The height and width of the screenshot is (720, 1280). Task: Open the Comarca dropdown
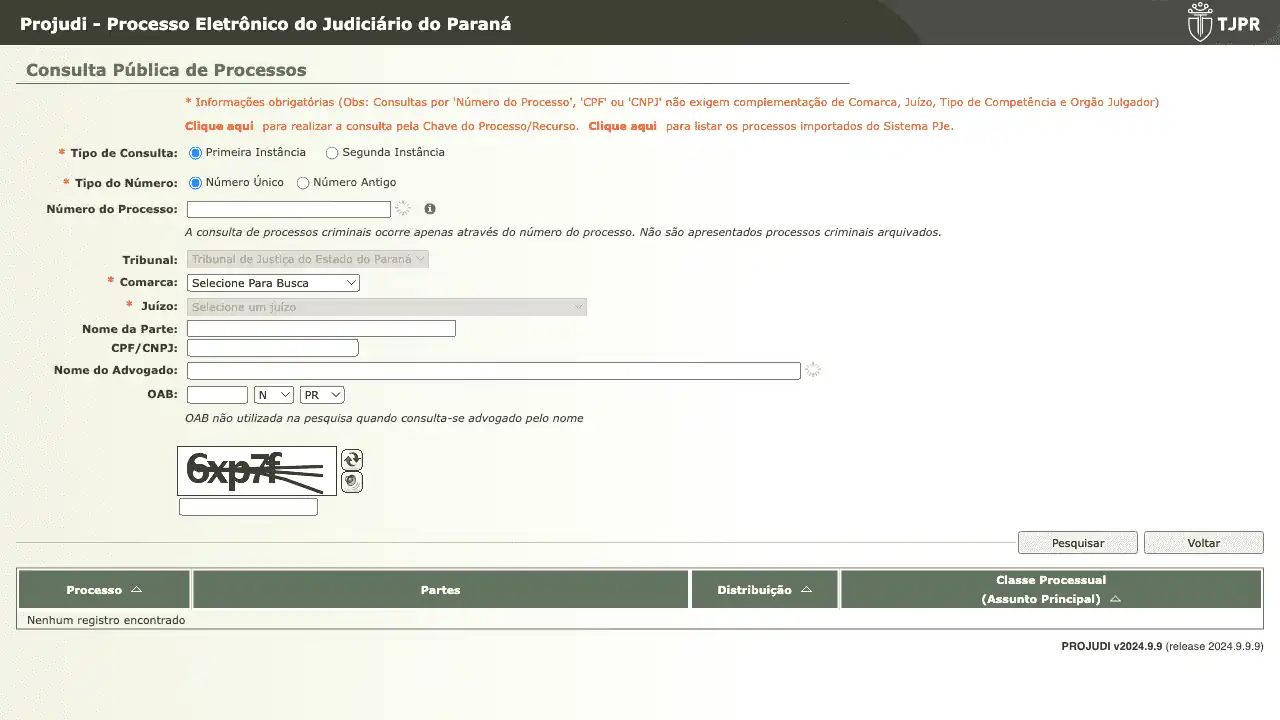click(x=273, y=283)
